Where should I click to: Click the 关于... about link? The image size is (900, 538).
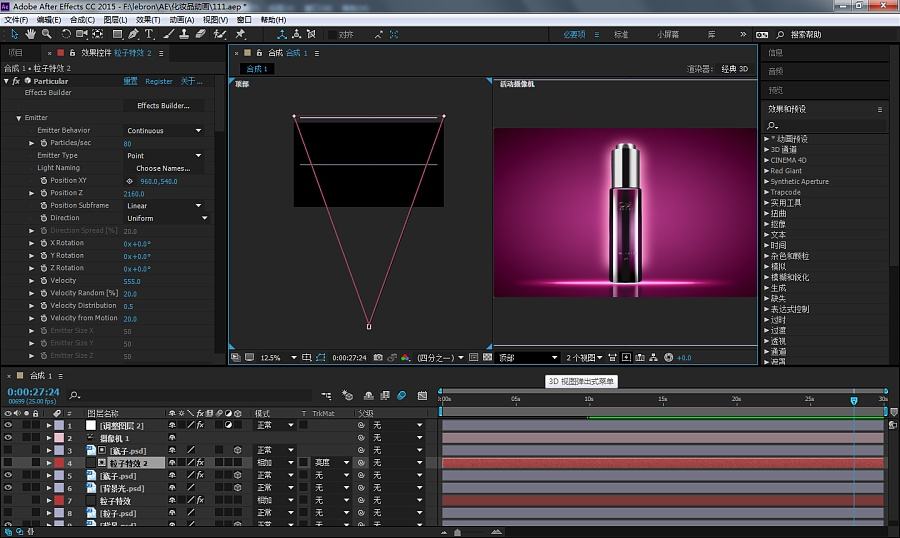pyautogui.click(x=192, y=81)
